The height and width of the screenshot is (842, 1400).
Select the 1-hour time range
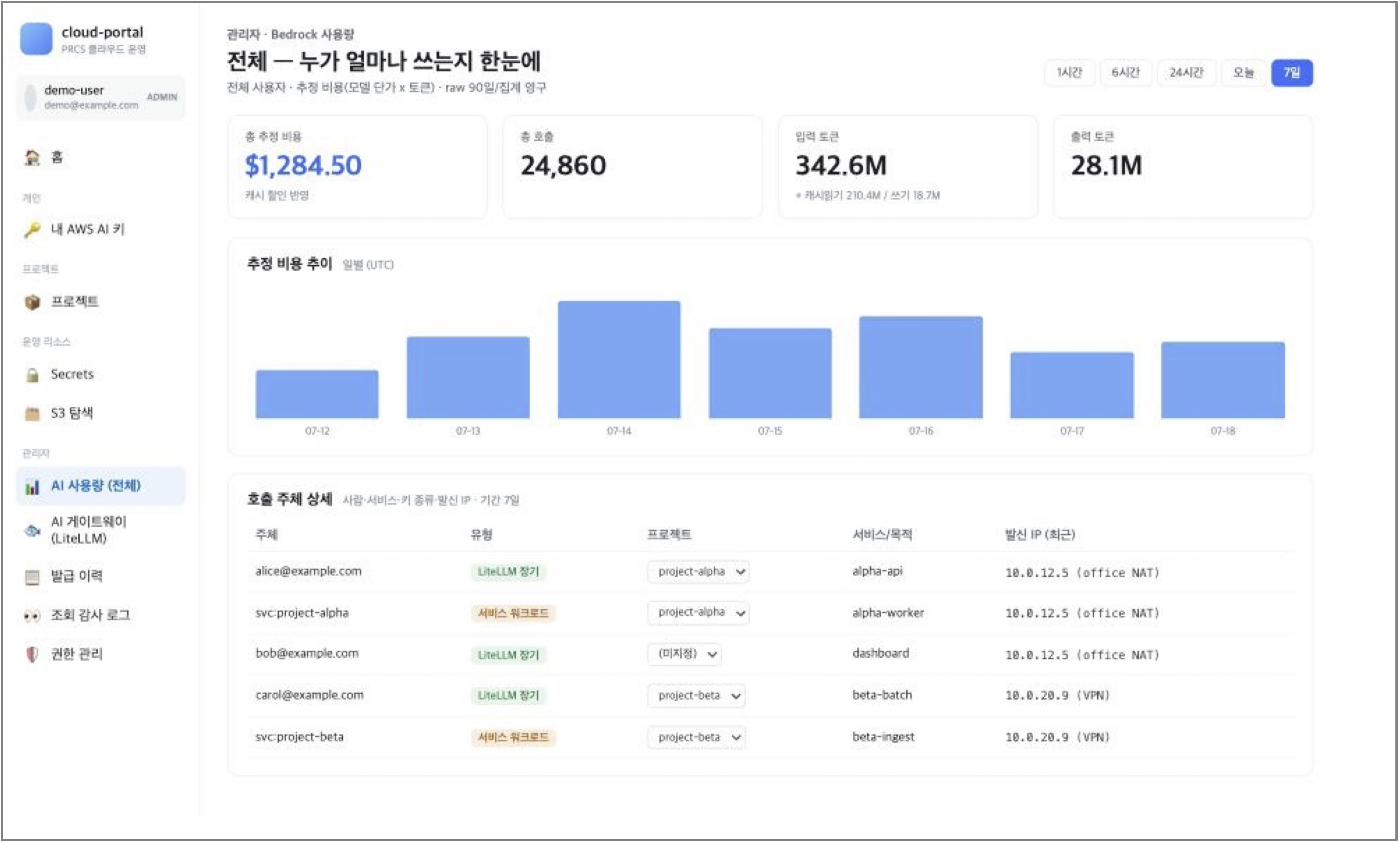1069,72
